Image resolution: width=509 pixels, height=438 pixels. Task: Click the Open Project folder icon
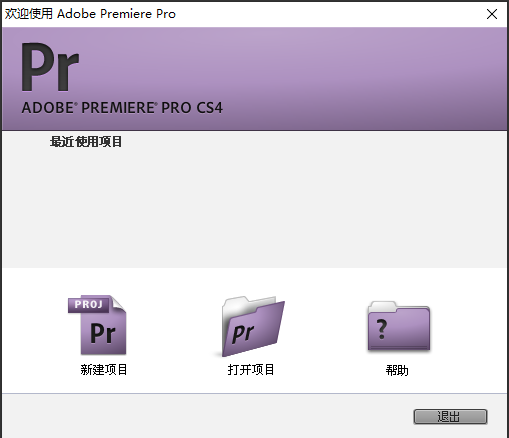(253, 326)
